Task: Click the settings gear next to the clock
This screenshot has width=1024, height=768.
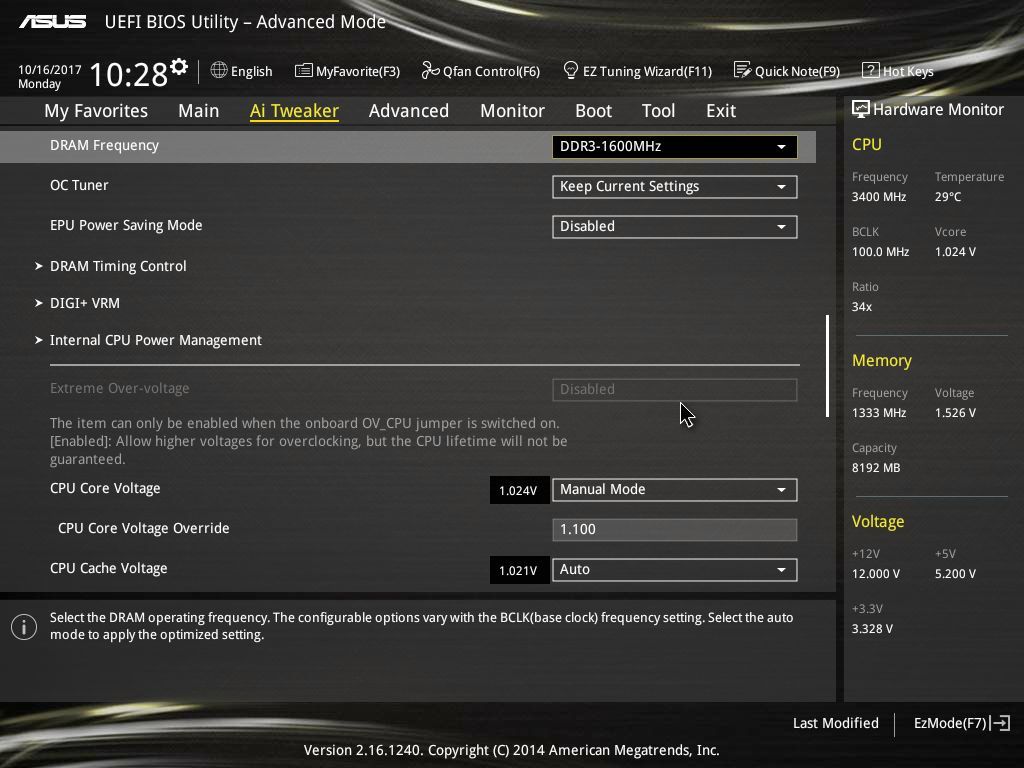Action: pos(179,67)
